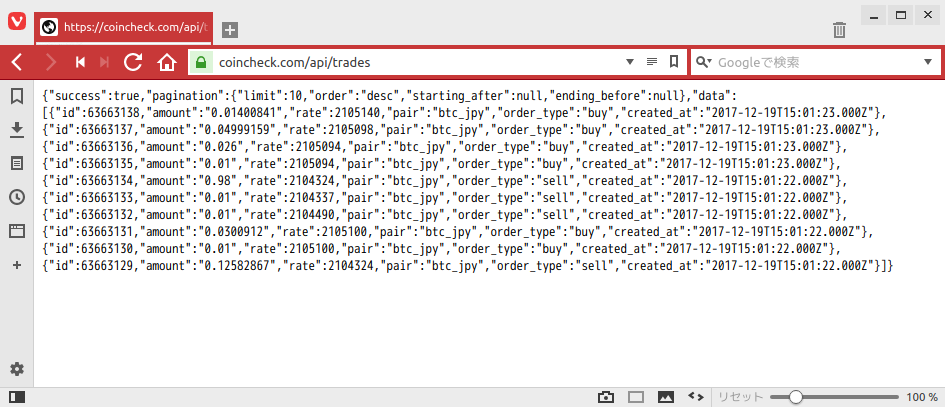Viewport: 945px width, 407px height.
Task: Toggle image loading in status bar
Action: coord(665,397)
